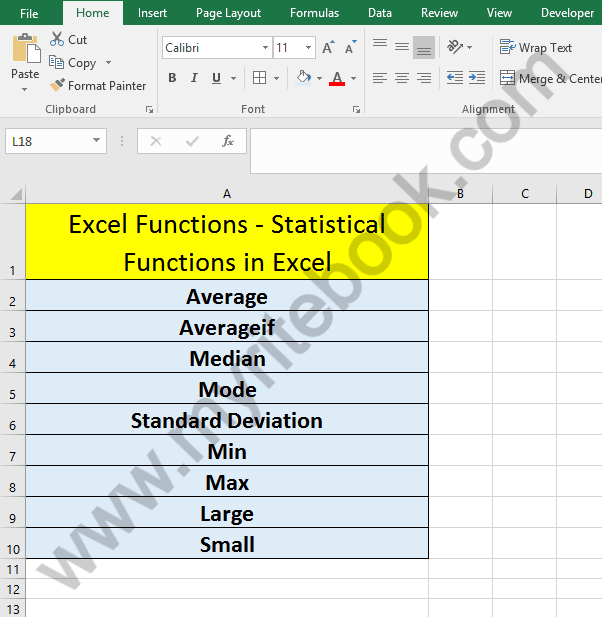Toggle Wrap Text

(535, 48)
